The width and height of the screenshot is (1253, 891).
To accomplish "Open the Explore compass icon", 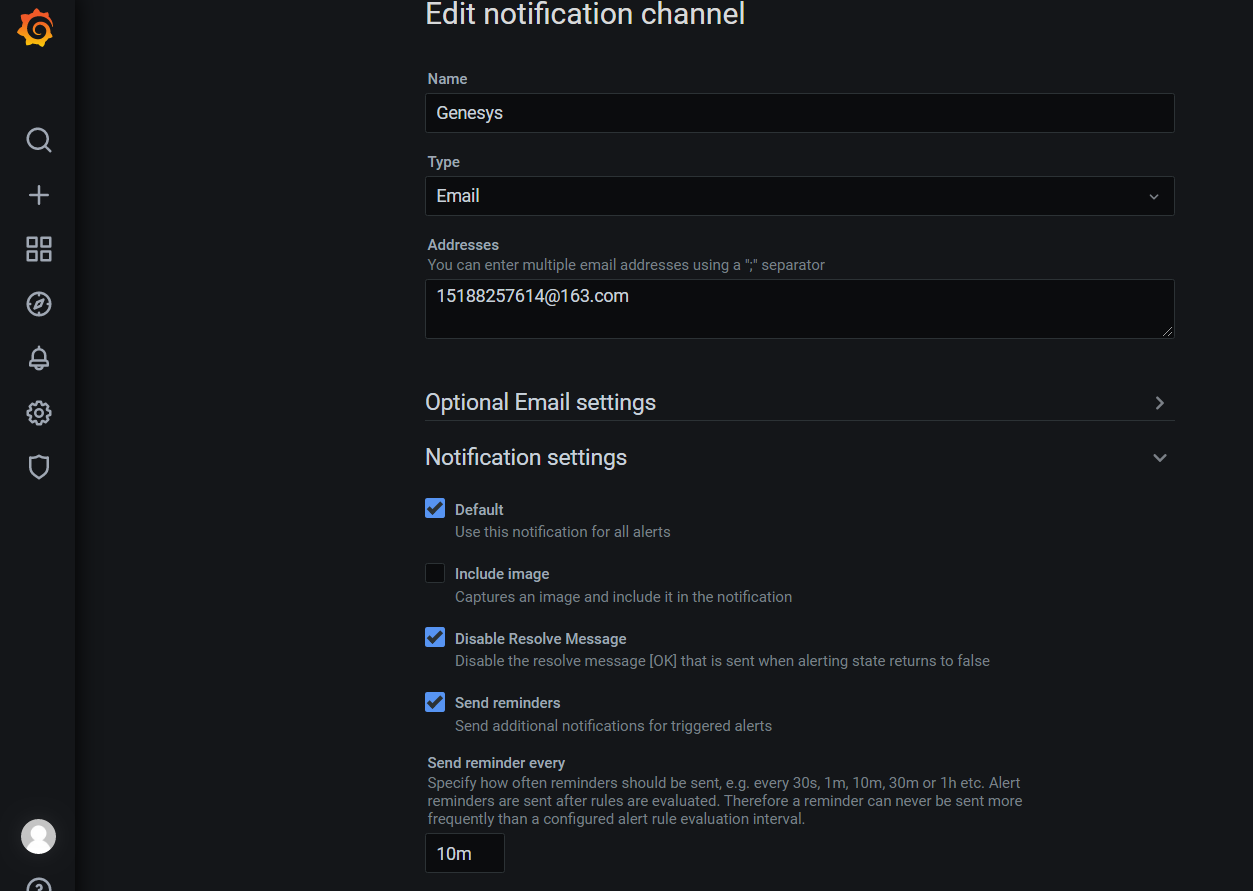I will coord(38,304).
